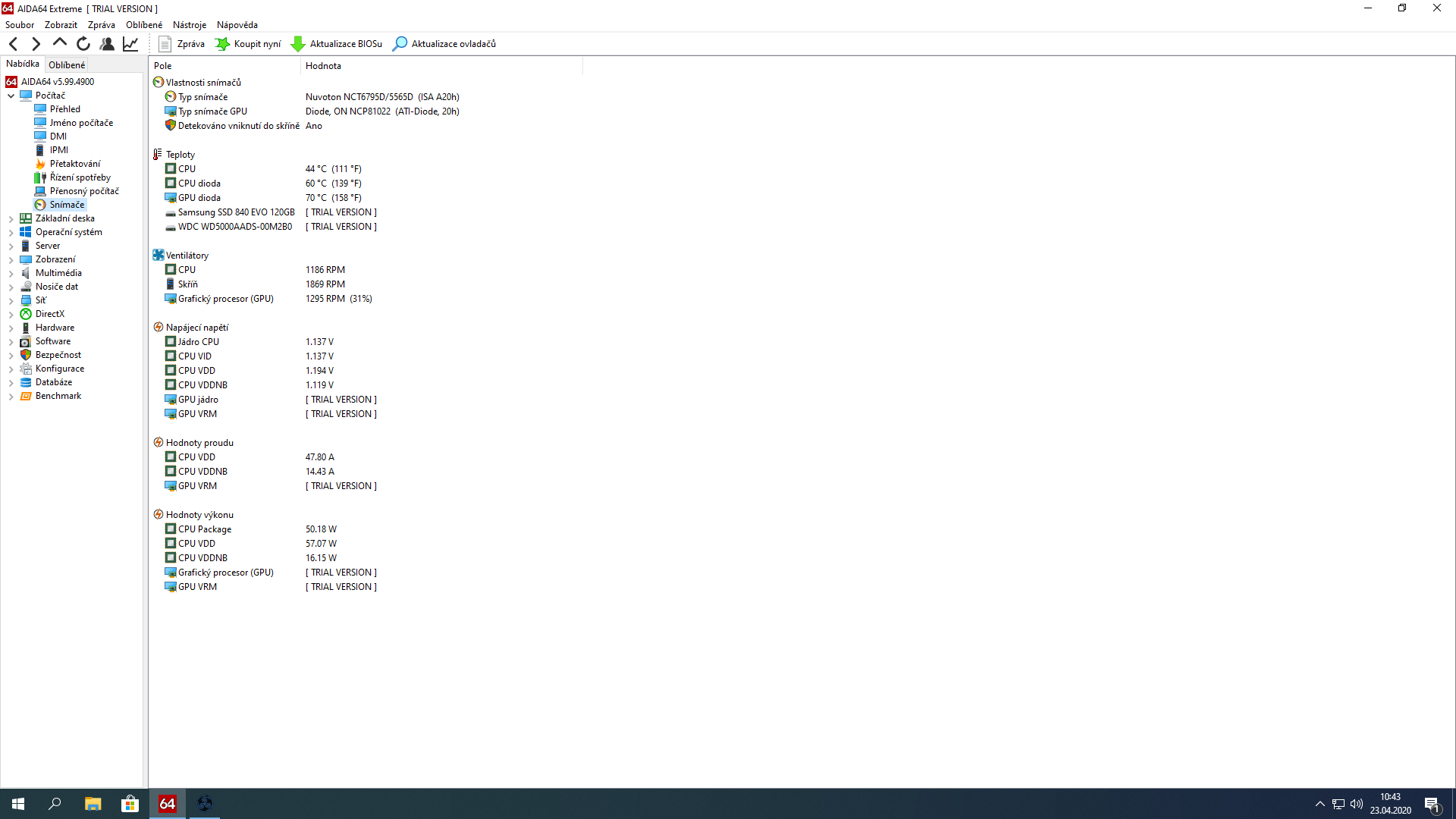Expand the DirectX tree node
The image size is (1456, 819).
11,314
